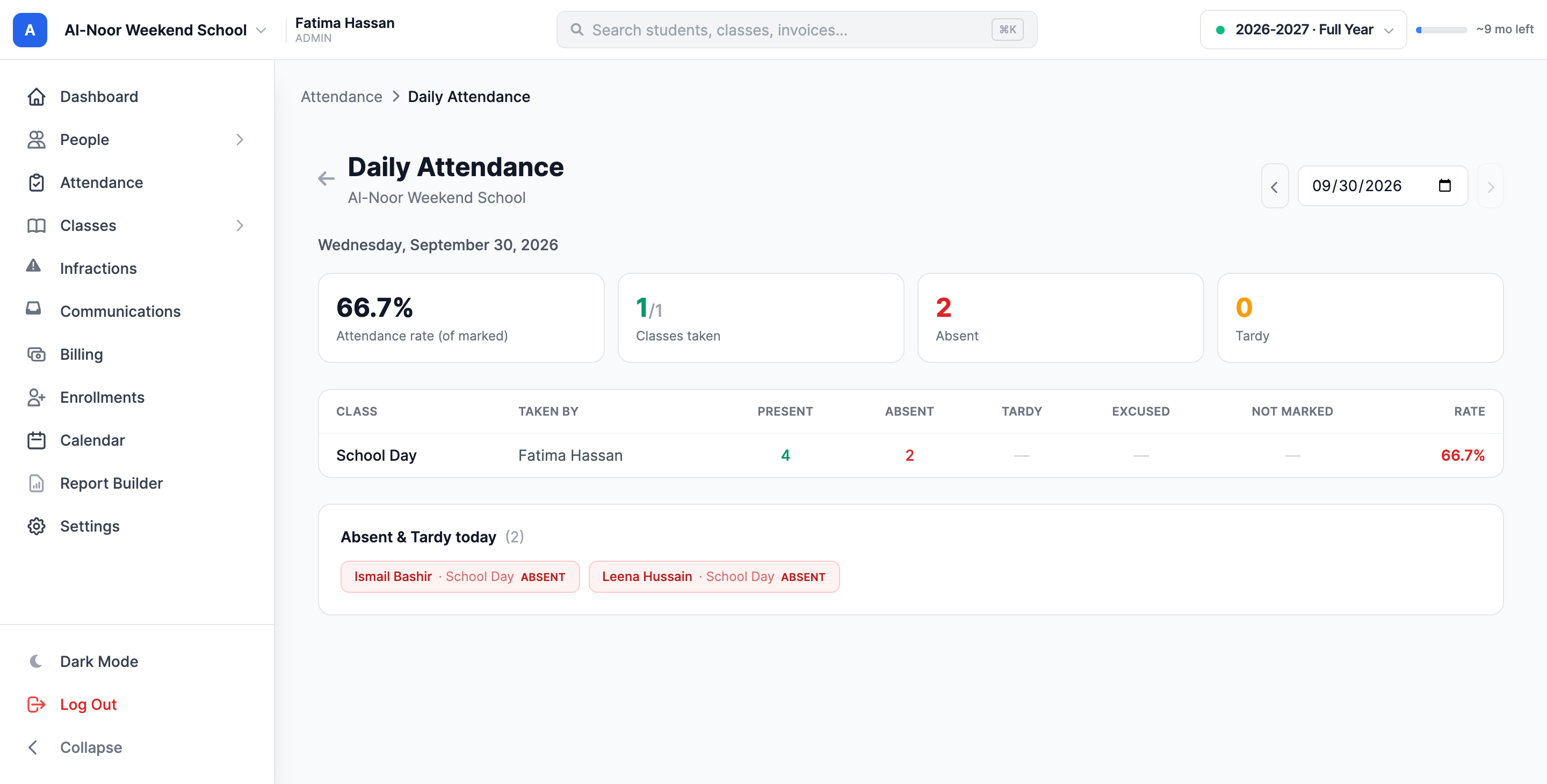Click the School Day class row

point(910,455)
